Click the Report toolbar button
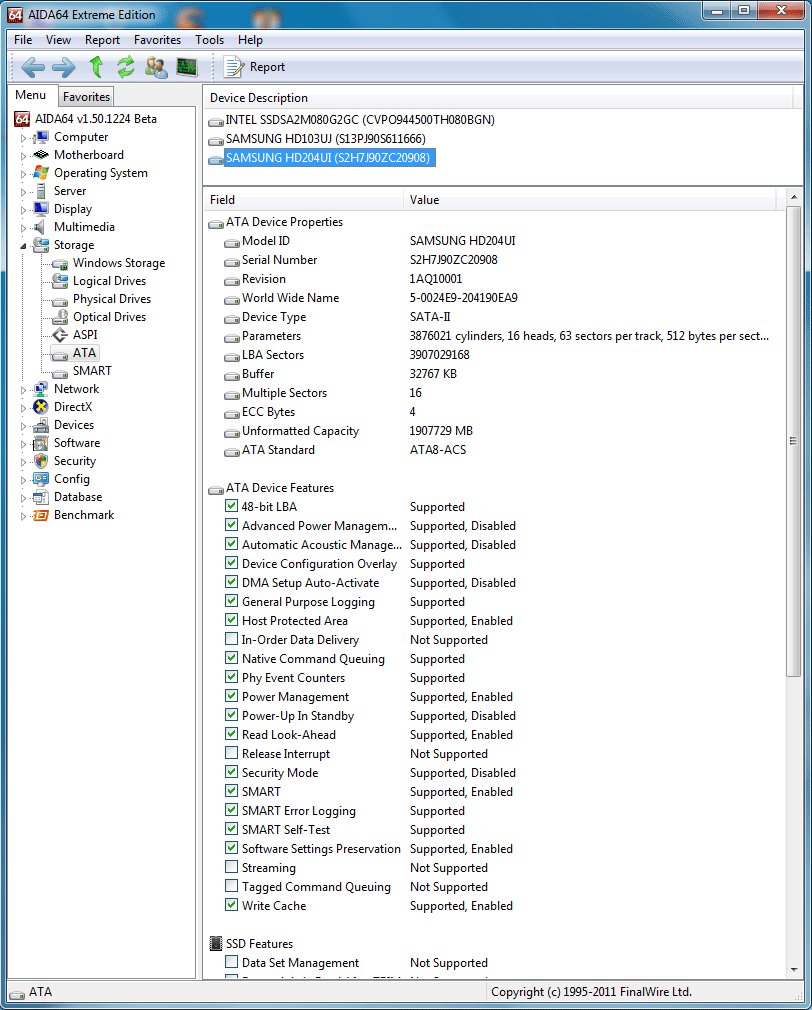 (x=254, y=67)
